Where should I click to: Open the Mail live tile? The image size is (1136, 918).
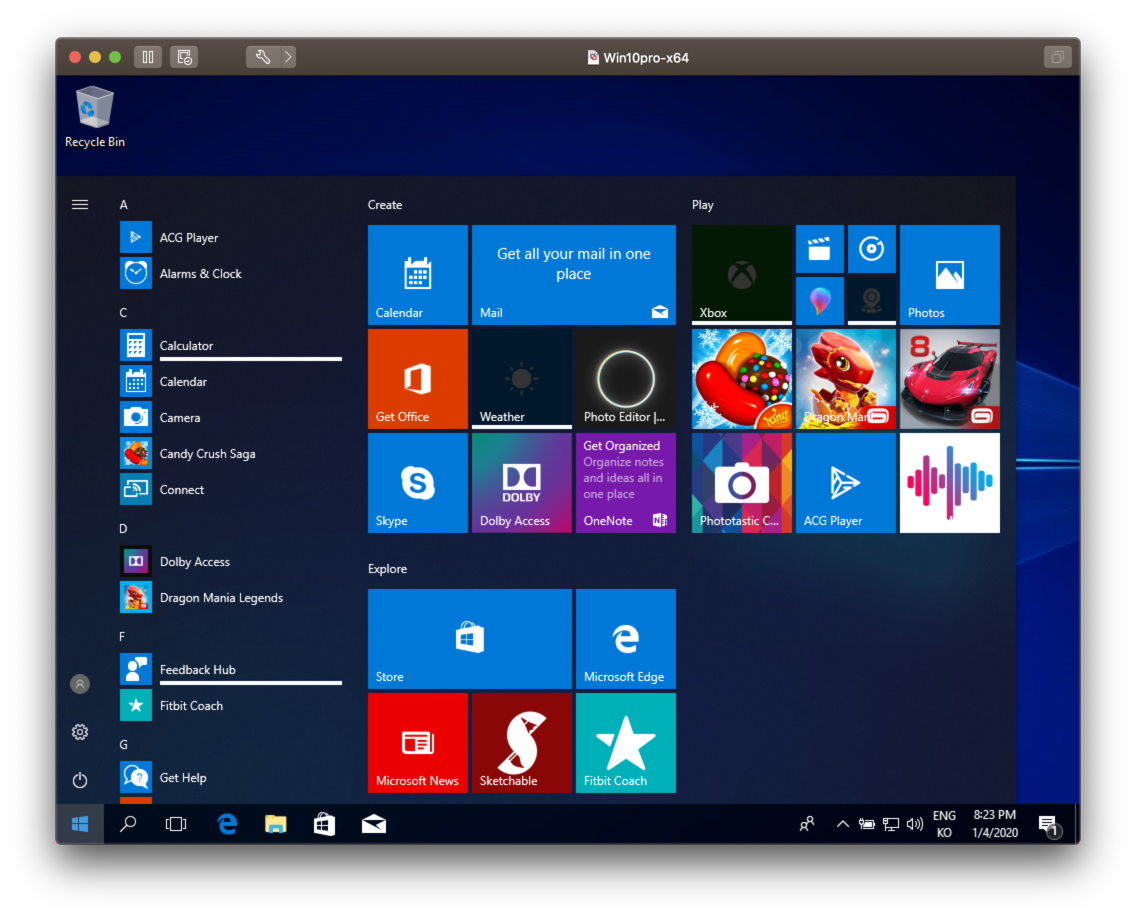click(x=573, y=275)
